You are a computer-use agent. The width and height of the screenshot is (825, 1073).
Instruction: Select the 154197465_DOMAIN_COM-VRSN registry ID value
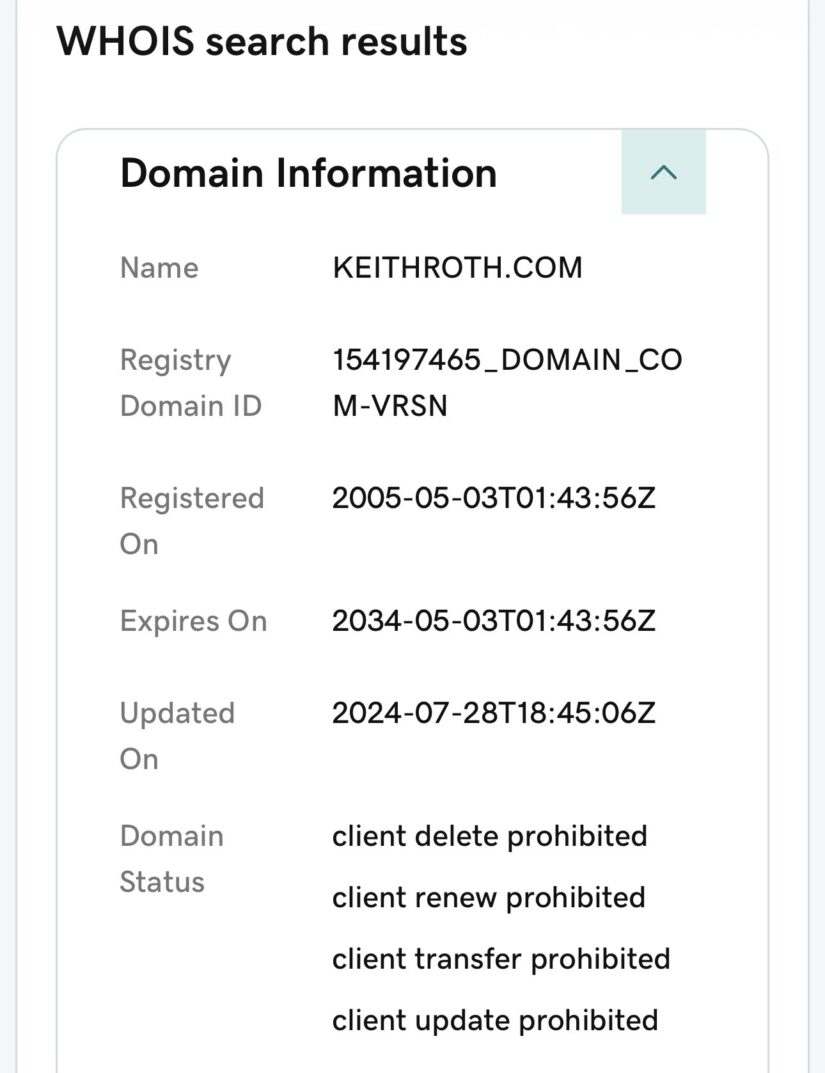(x=507, y=360)
